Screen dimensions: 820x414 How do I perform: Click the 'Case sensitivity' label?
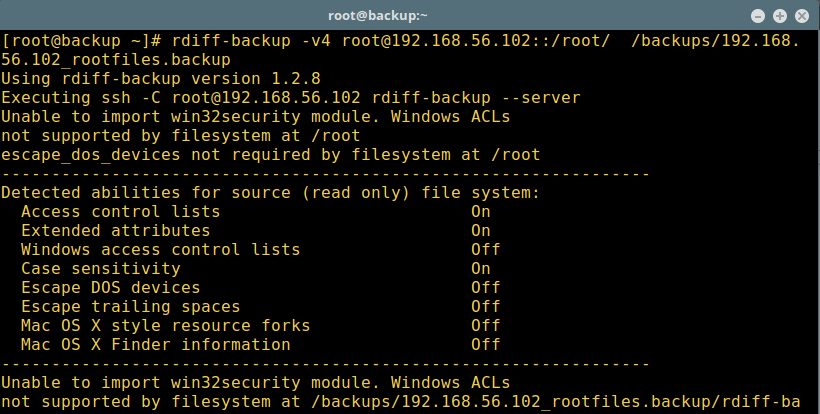click(x=100, y=269)
